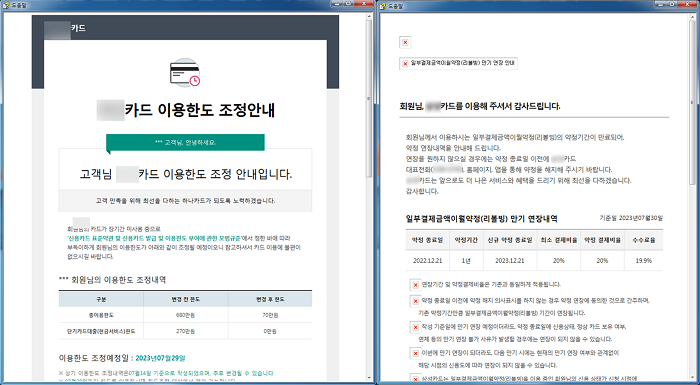Click the green date 2023년07월29일

tap(160, 358)
